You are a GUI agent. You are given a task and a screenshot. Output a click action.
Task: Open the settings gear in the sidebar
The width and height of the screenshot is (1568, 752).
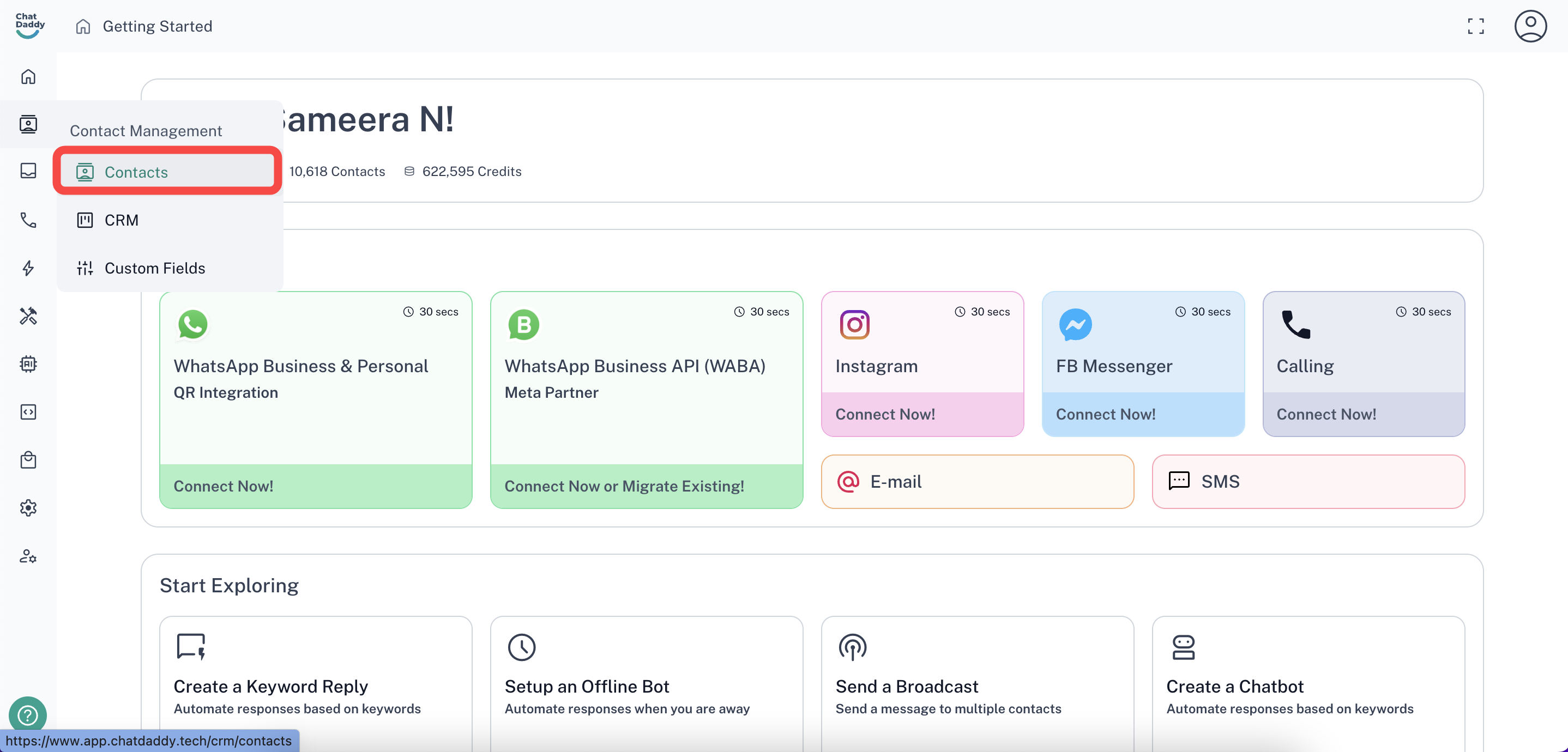tap(28, 508)
